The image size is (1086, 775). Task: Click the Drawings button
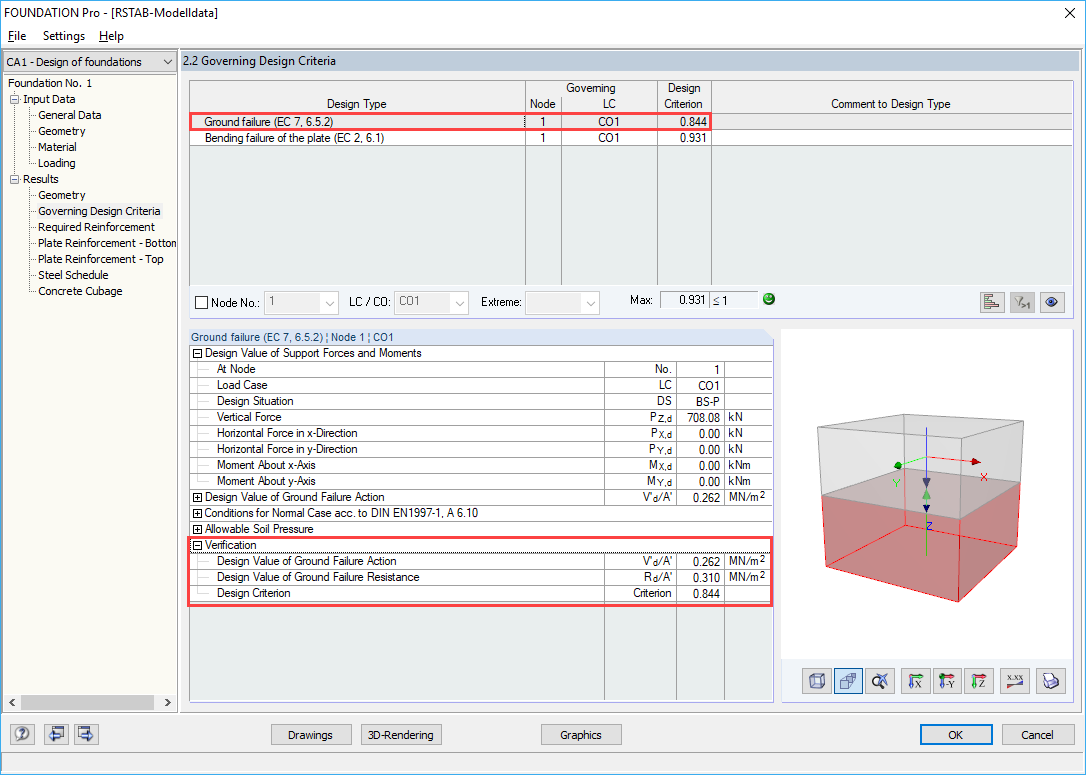tap(310, 735)
